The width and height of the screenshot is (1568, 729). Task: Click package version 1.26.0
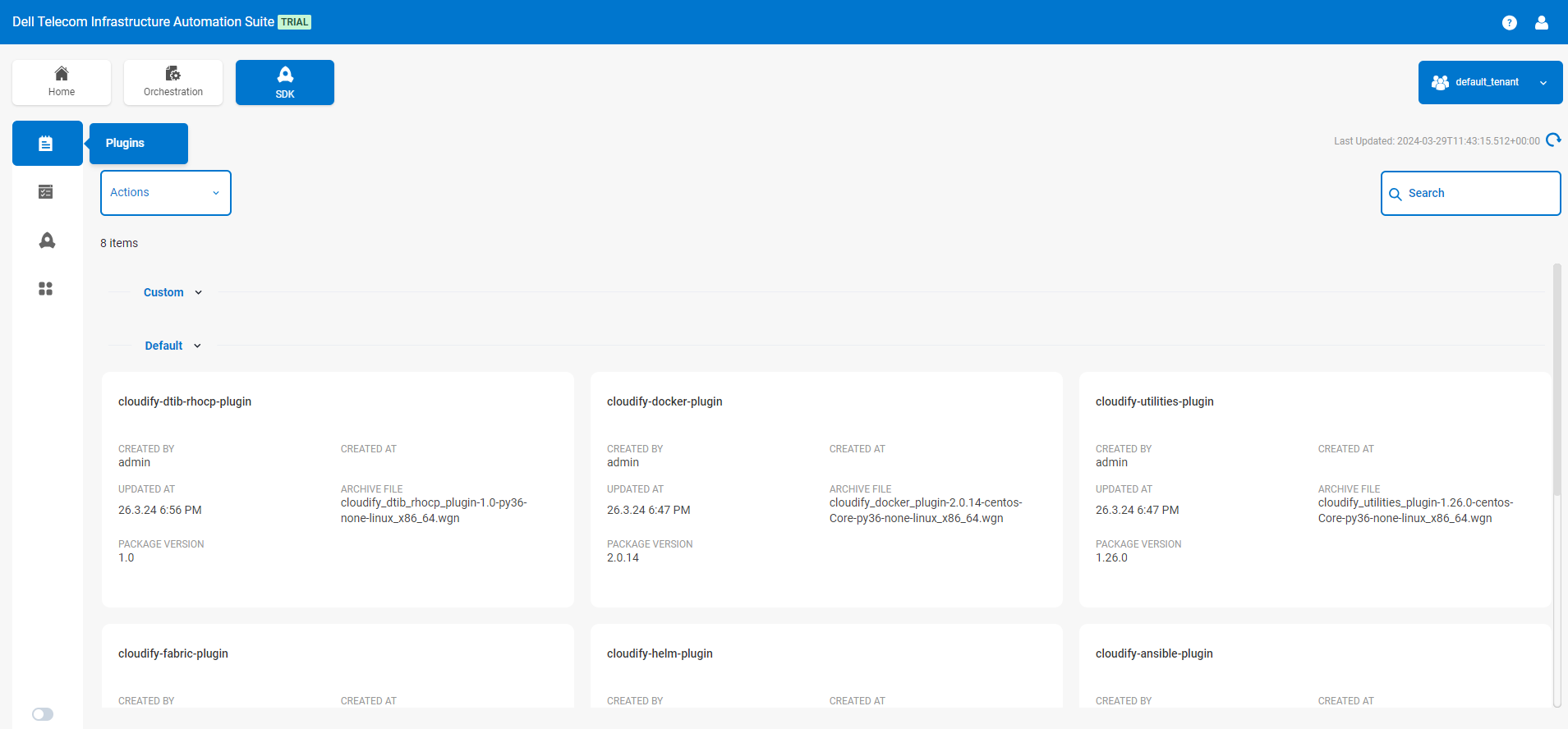click(x=1111, y=557)
